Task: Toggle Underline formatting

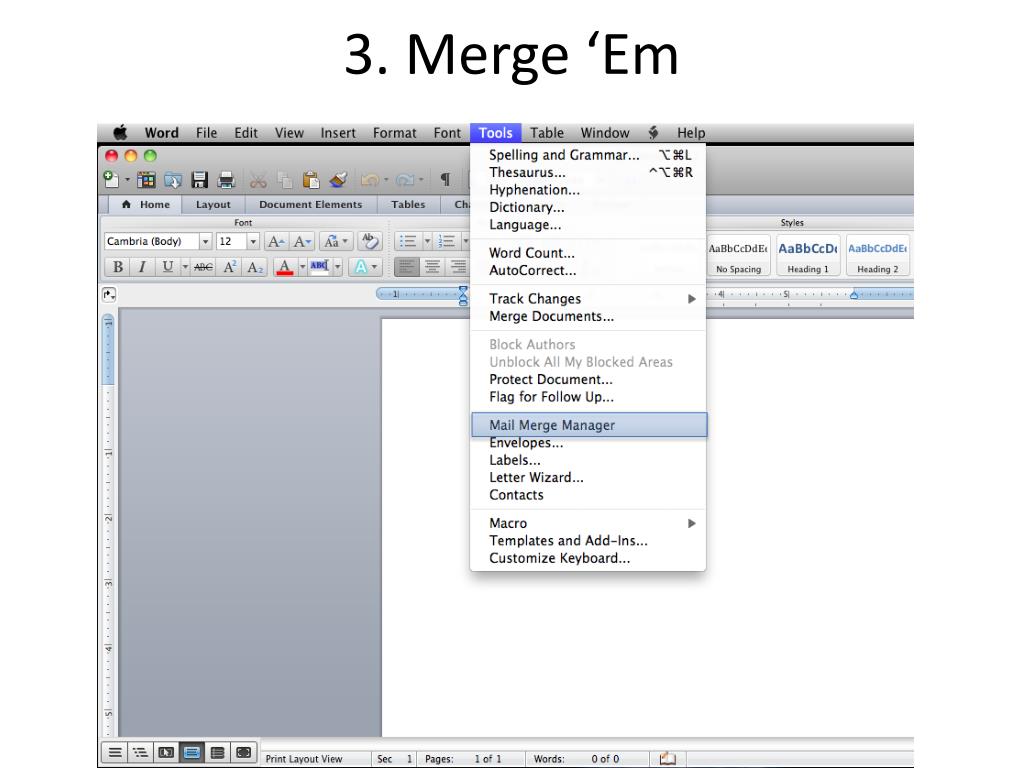Action: point(168,266)
